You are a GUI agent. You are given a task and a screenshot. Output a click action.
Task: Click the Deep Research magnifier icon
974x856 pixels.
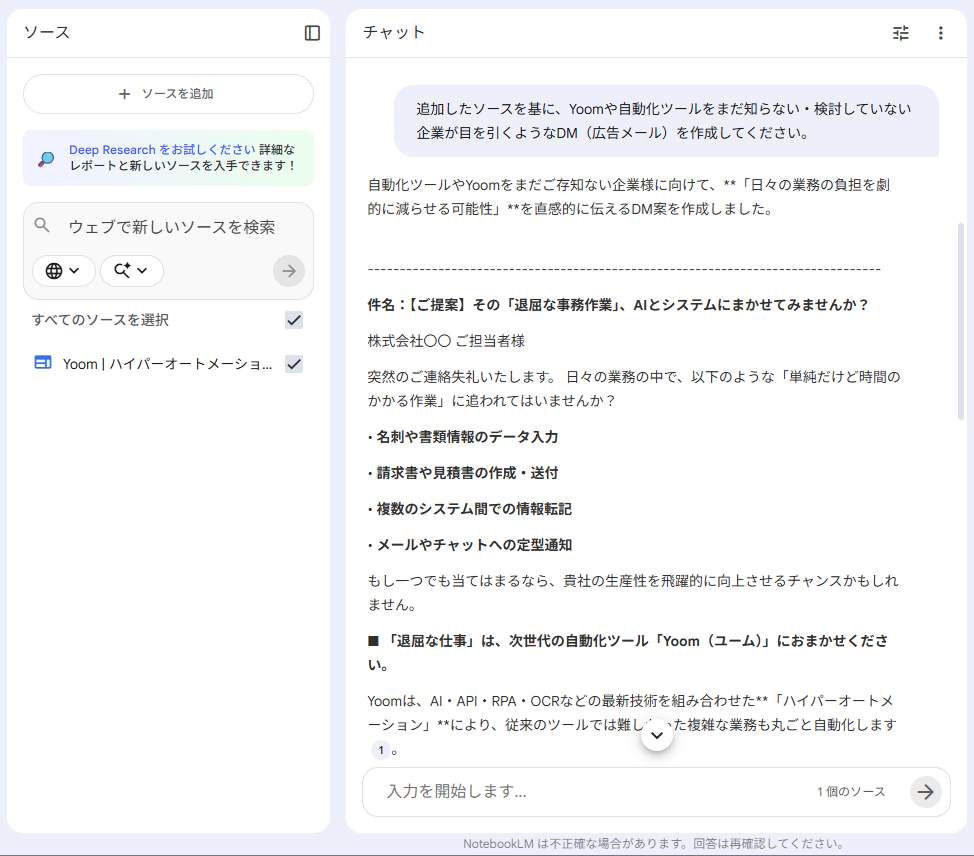tap(46, 158)
